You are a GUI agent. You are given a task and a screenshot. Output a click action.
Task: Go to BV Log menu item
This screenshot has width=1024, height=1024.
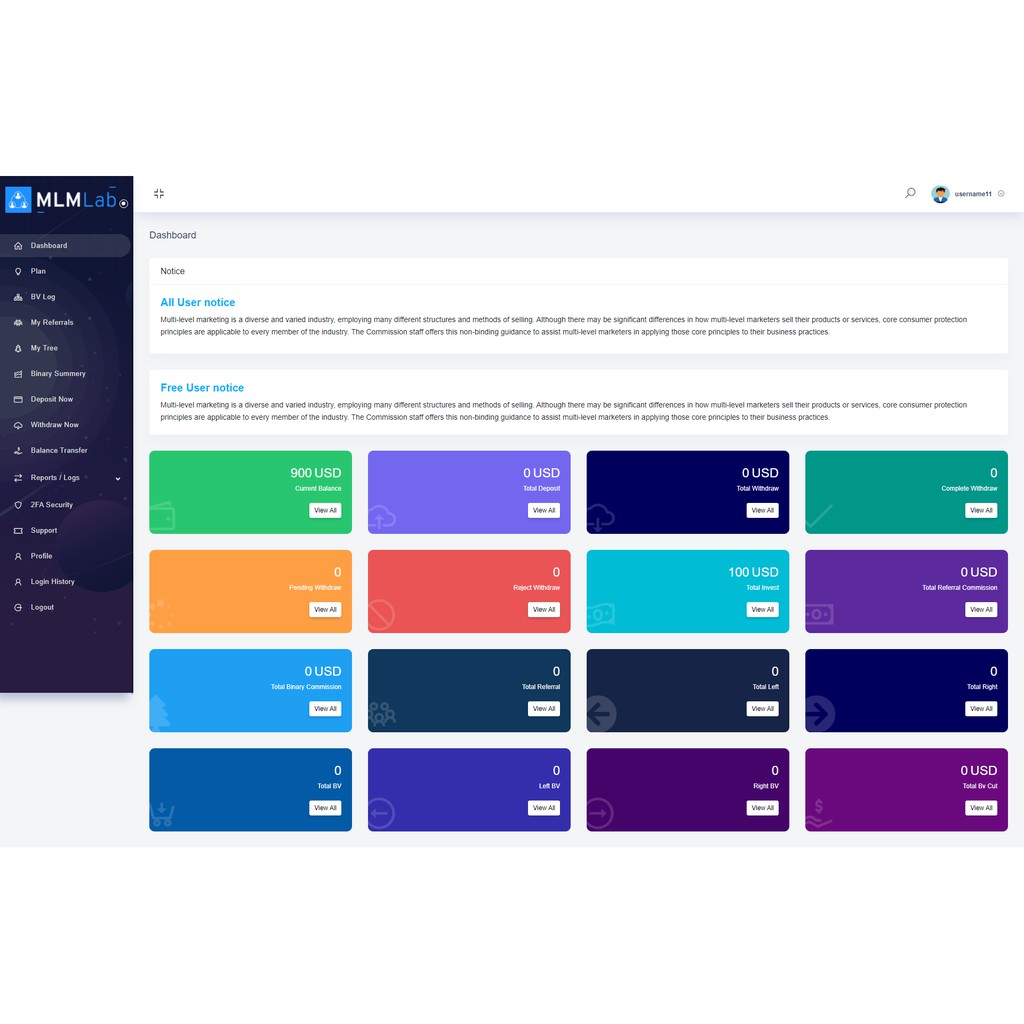pos(43,297)
